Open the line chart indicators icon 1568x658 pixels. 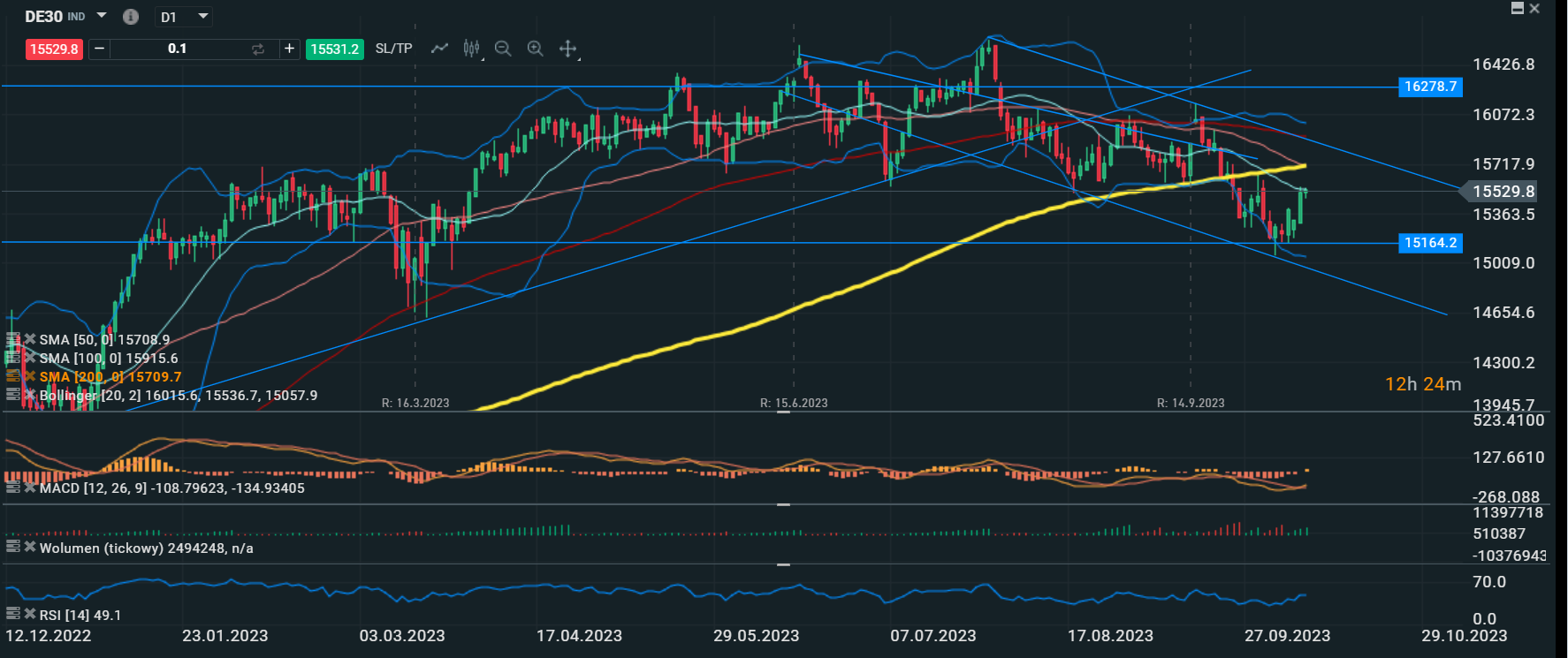439,49
